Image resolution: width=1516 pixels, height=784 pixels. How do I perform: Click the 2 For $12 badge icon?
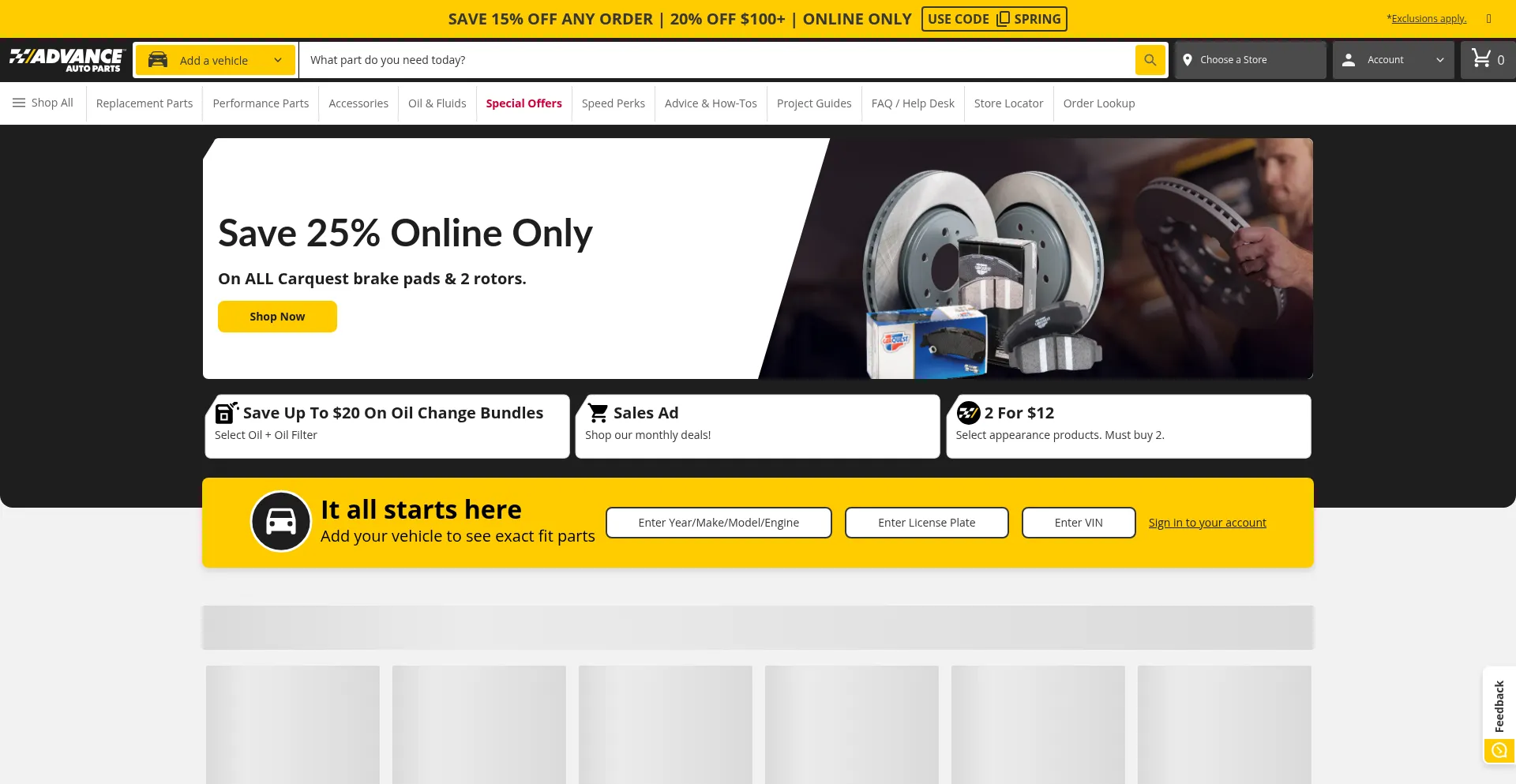[x=968, y=413]
